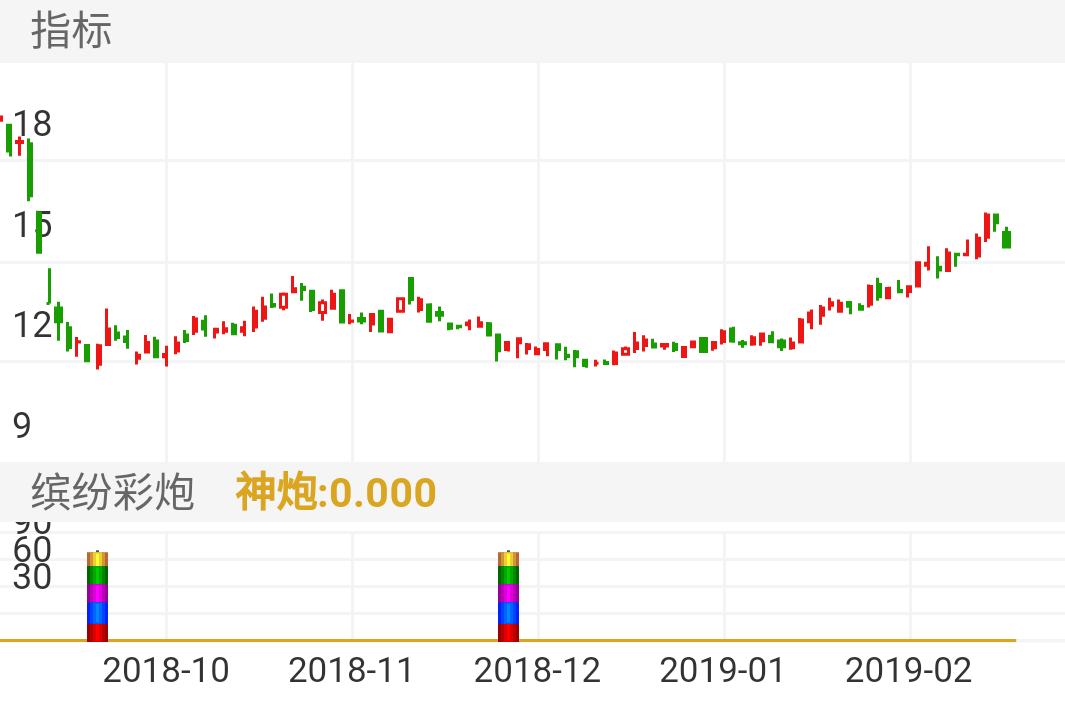Click the 2019-01 date label
The image size is (1065, 708).
pyautogui.click(x=724, y=670)
